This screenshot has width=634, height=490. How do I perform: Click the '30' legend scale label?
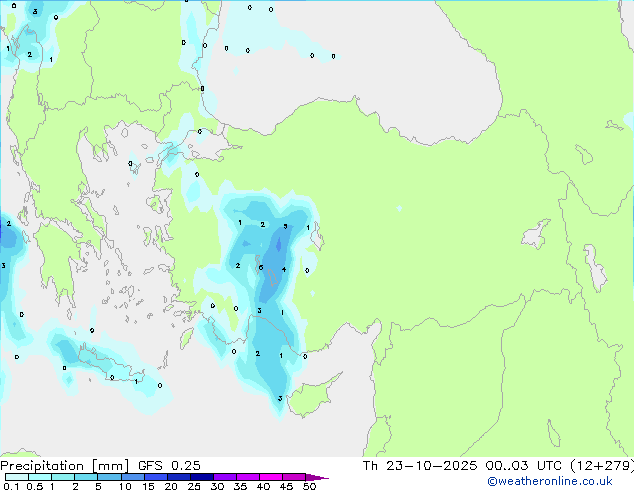coord(217,486)
